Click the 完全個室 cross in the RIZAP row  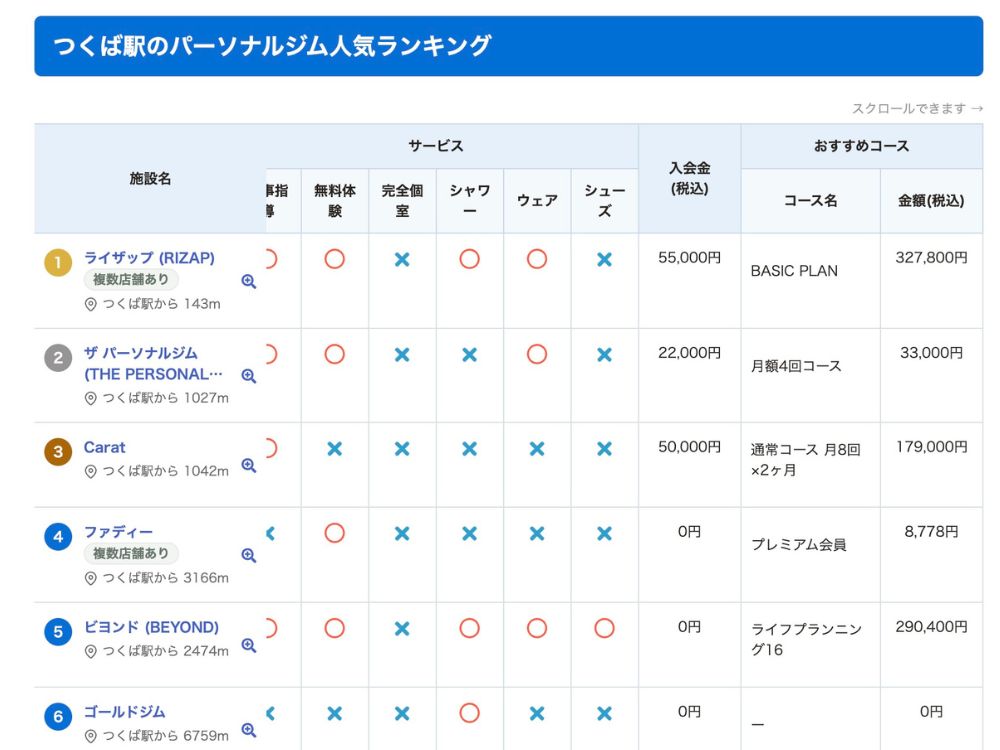coord(402,260)
